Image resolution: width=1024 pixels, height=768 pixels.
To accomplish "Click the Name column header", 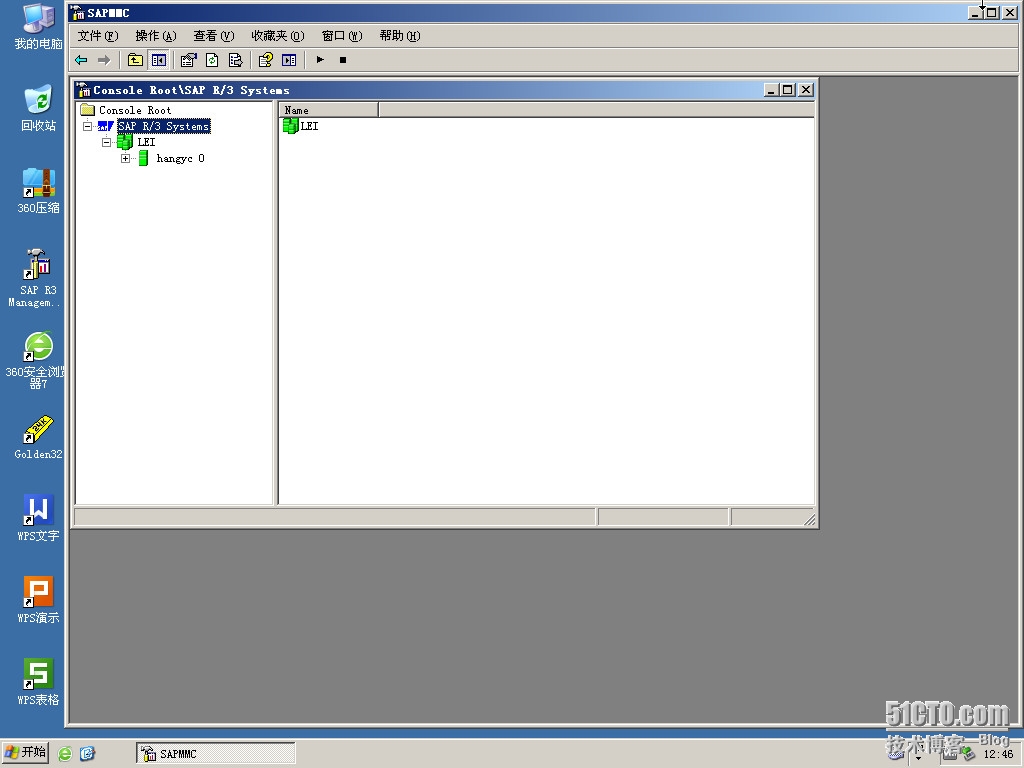I will [329, 110].
